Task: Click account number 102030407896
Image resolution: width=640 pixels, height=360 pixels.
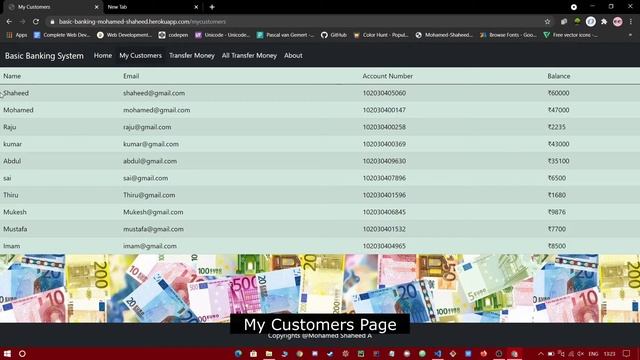Action: pos(384,178)
